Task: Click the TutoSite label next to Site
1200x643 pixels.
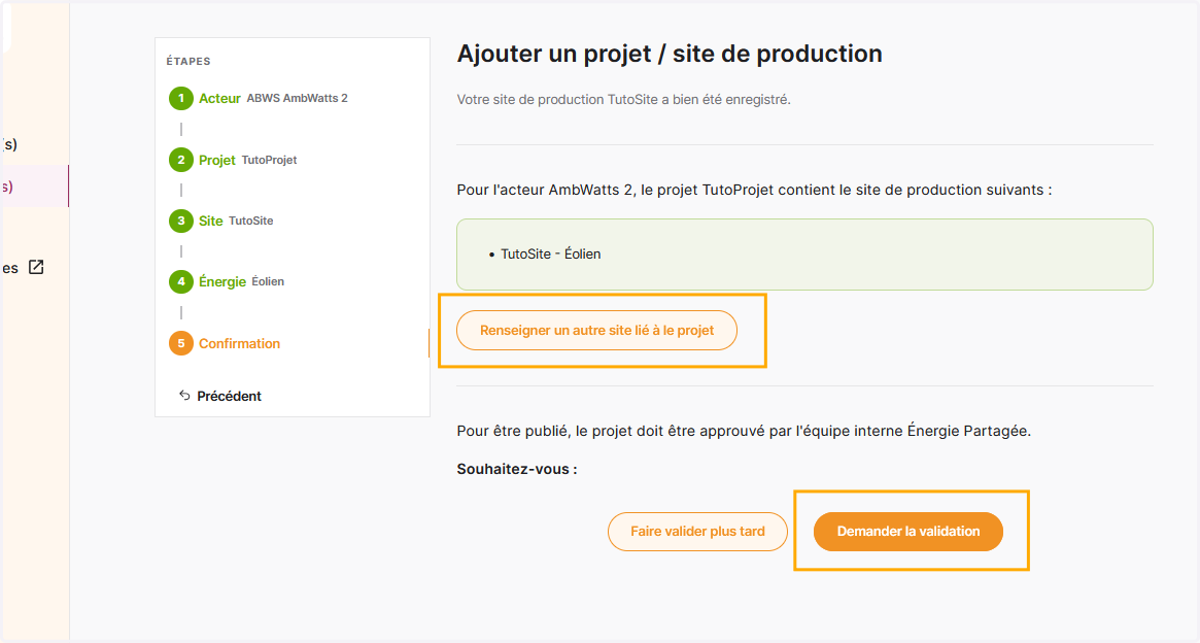Action: pyautogui.click(x=251, y=221)
